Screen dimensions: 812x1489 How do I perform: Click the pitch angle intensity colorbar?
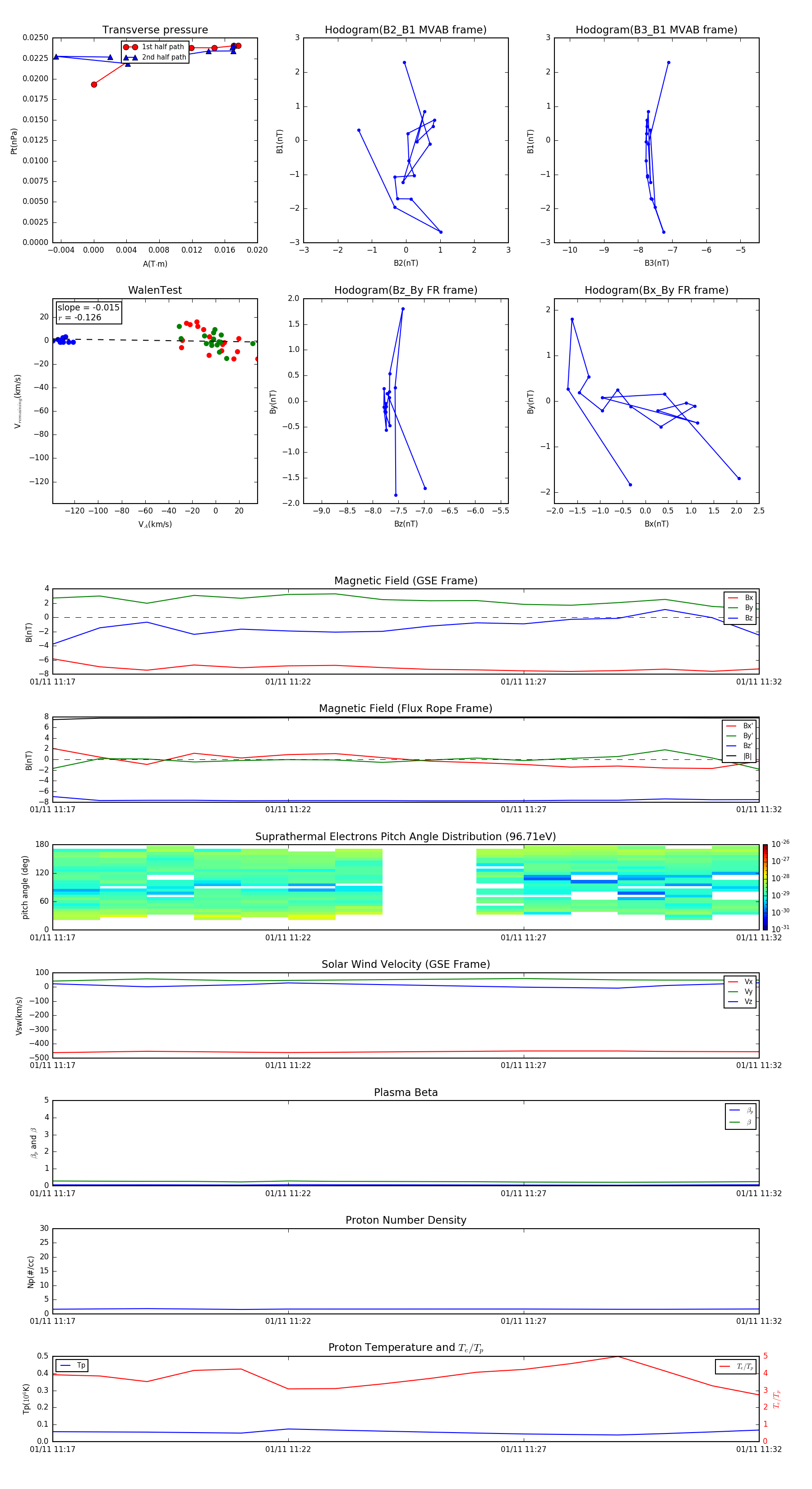click(765, 887)
